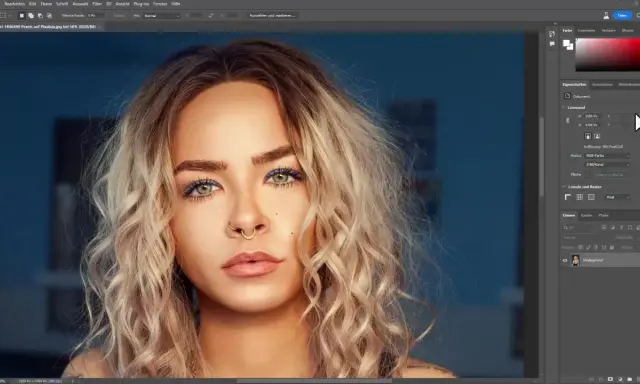Open the layer blend mode dropdown
Screen dimensions: 640x384
click(586, 237)
